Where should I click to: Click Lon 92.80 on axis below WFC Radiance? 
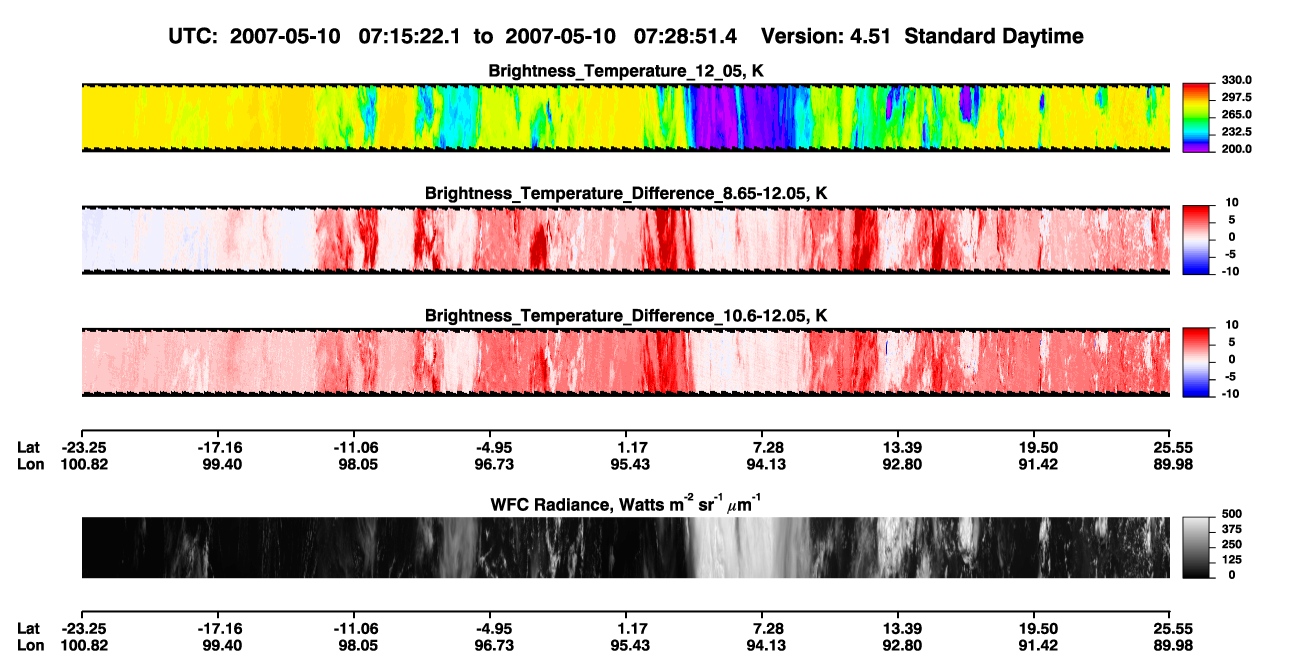[900, 645]
